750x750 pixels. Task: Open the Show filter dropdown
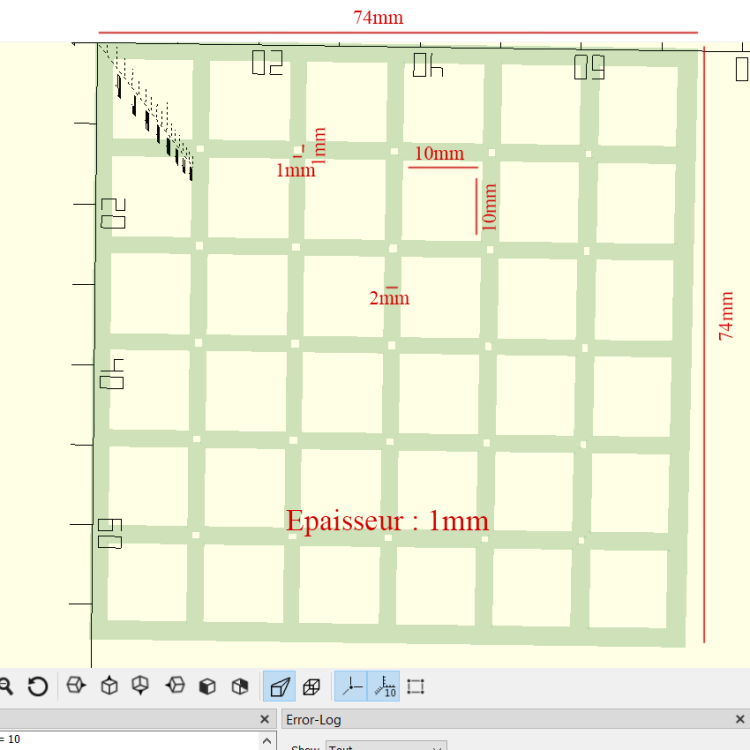386,746
